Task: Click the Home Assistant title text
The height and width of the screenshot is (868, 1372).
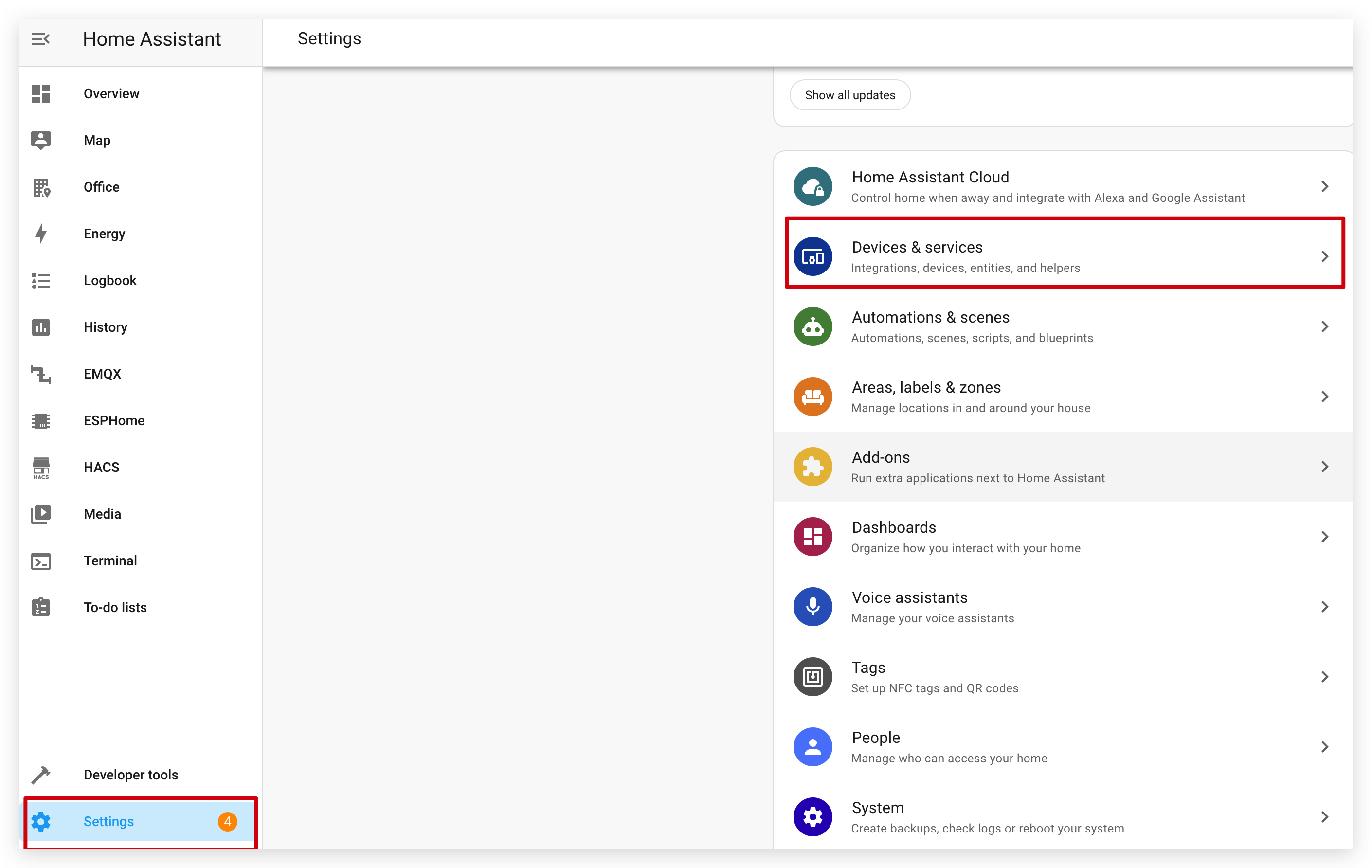Action: [x=152, y=39]
